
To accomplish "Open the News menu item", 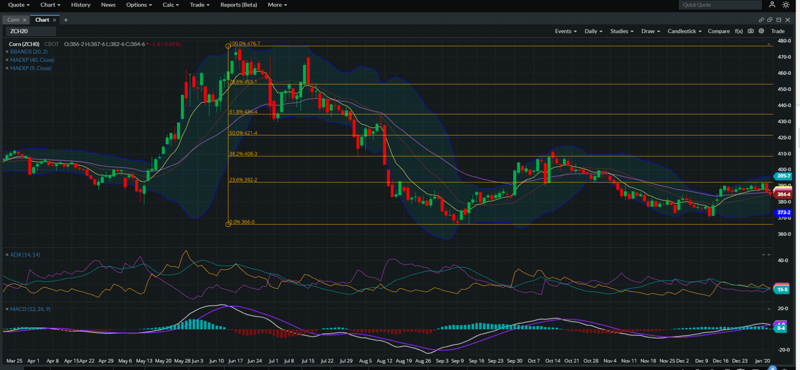I will [108, 5].
